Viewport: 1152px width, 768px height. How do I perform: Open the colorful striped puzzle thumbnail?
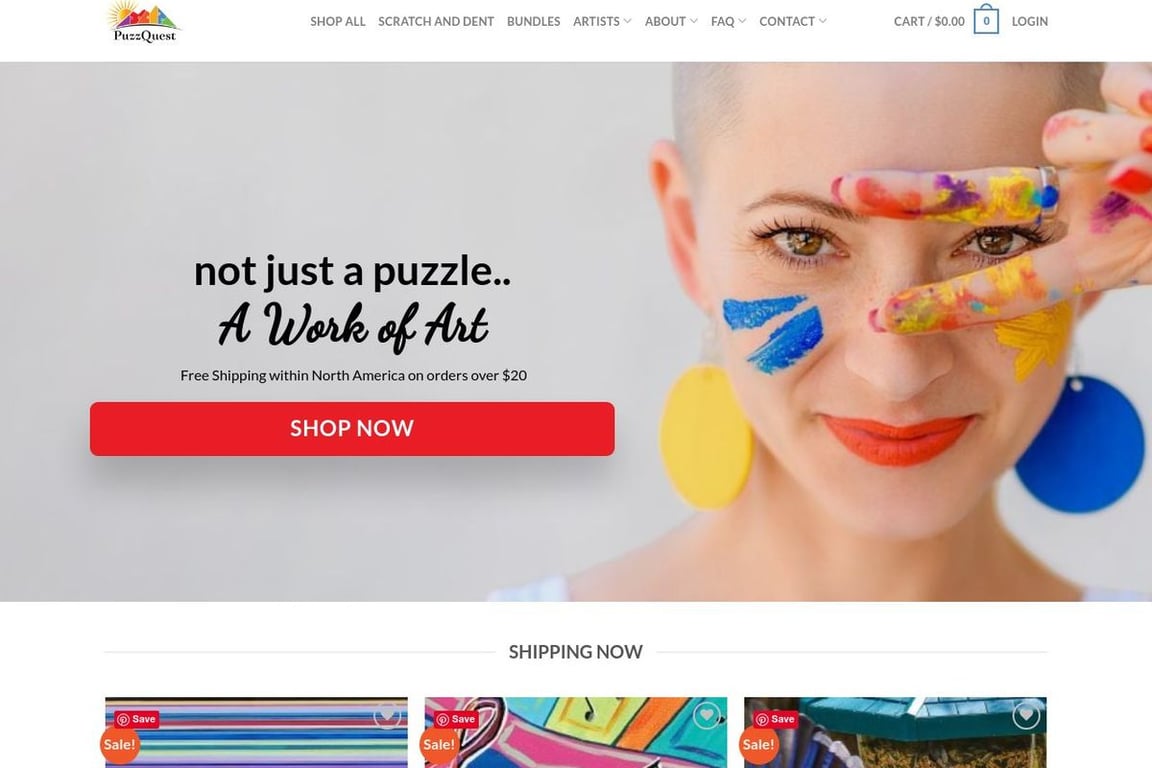point(256,735)
